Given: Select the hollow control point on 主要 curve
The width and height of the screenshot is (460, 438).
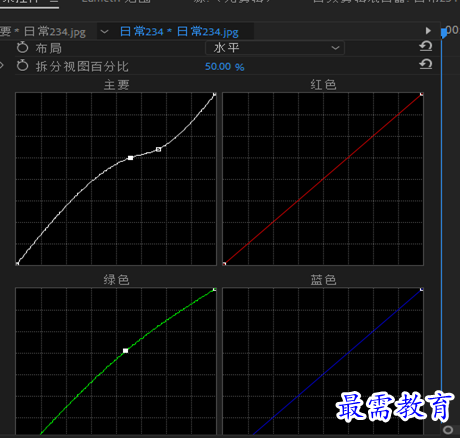Looking at the screenshot, I should [x=158, y=149].
